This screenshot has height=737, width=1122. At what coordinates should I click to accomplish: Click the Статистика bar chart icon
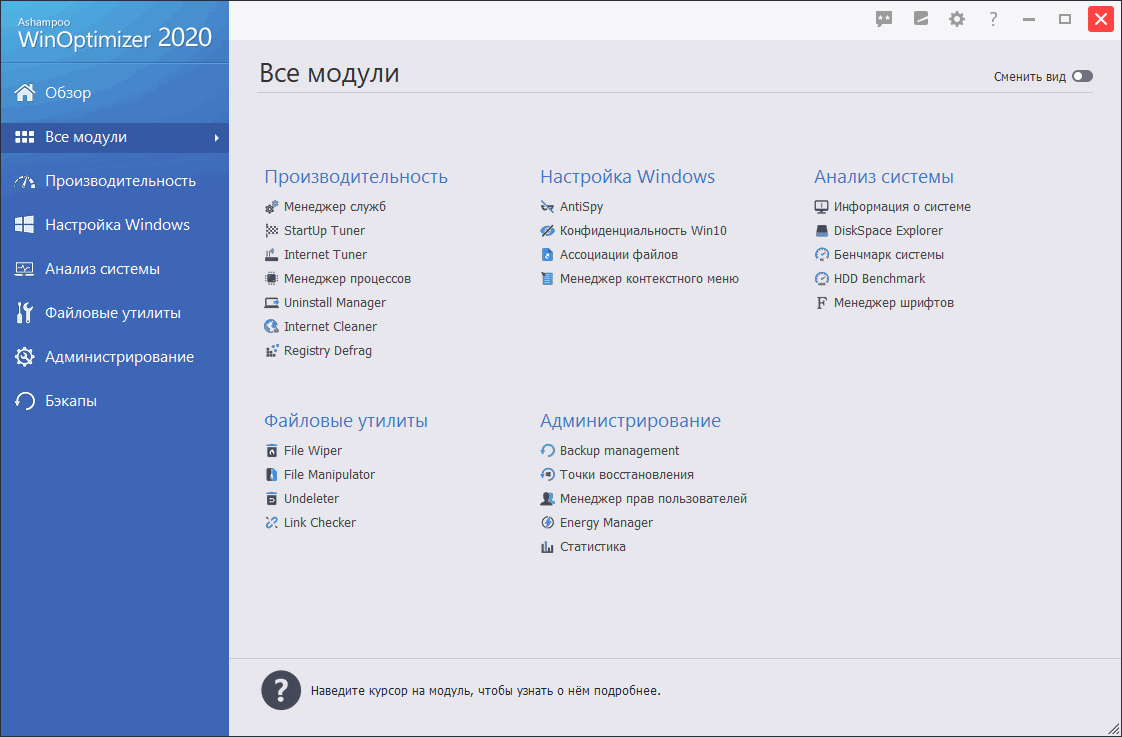(x=547, y=547)
